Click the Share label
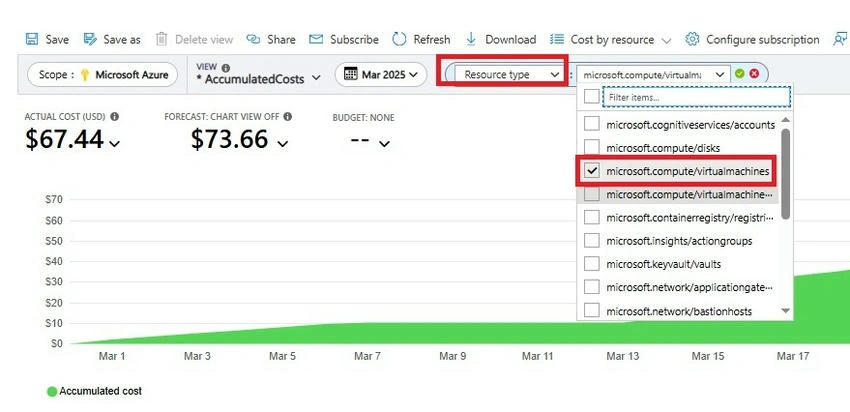Screen dimensions: 850x412 click(281, 40)
